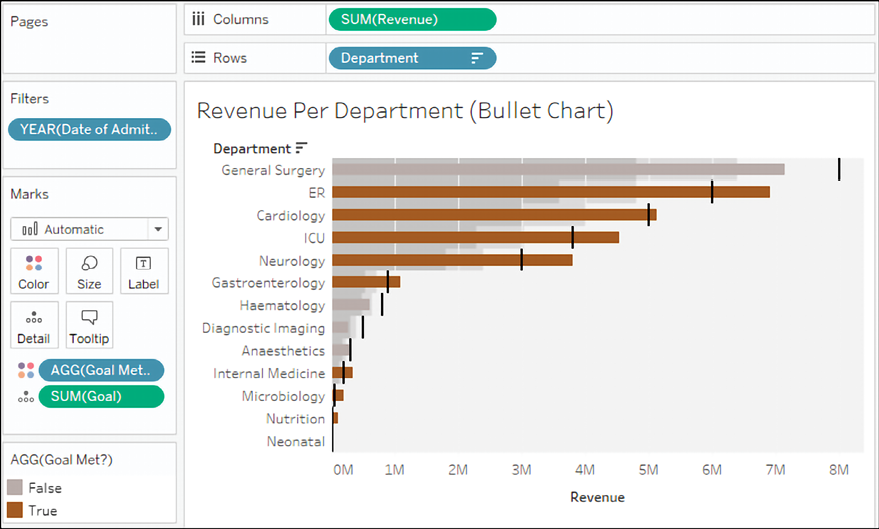This screenshot has width=879, height=529.
Task: Click the True legend color swatch
Action: pyautogui.click(x=15, y=510)
